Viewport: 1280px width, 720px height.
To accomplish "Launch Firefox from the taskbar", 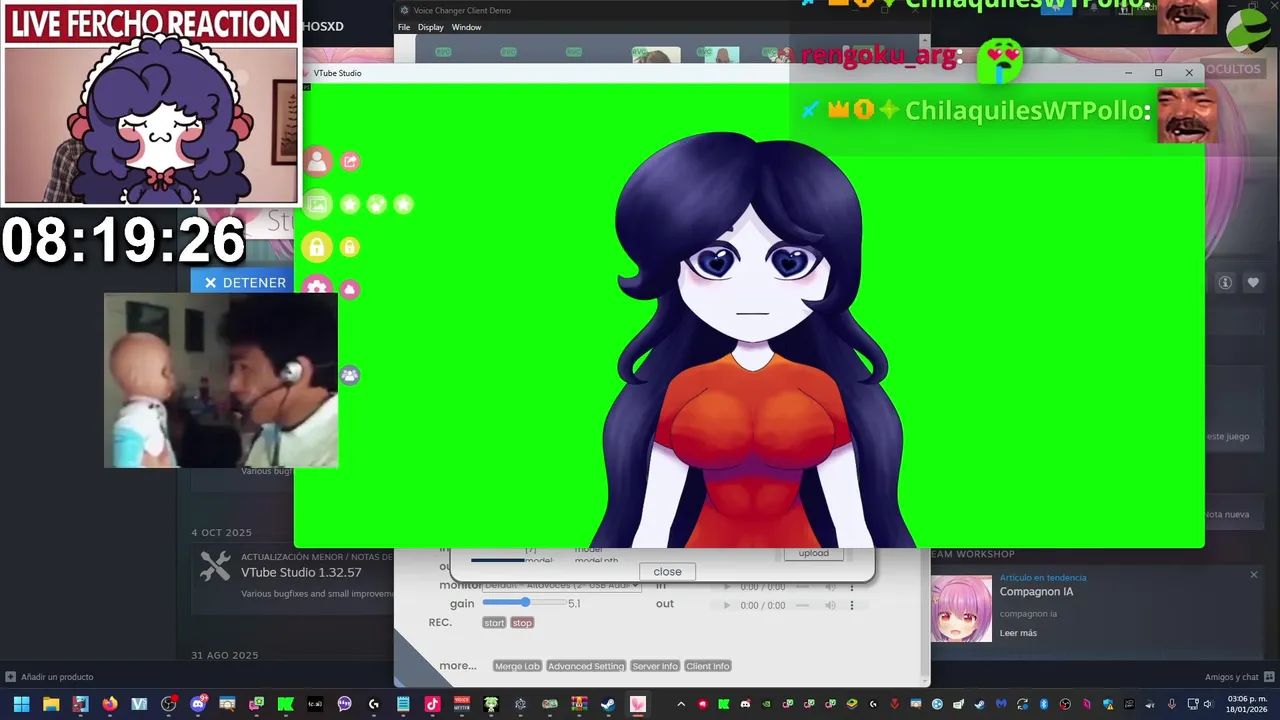I will pos(110,704).
